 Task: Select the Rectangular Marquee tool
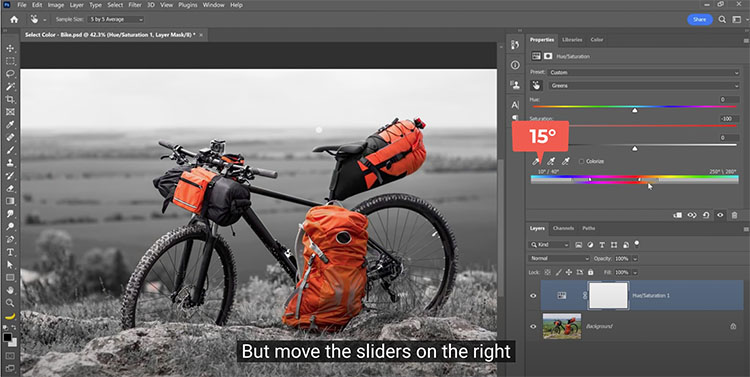pyautogui.click(x=10, y=61)
